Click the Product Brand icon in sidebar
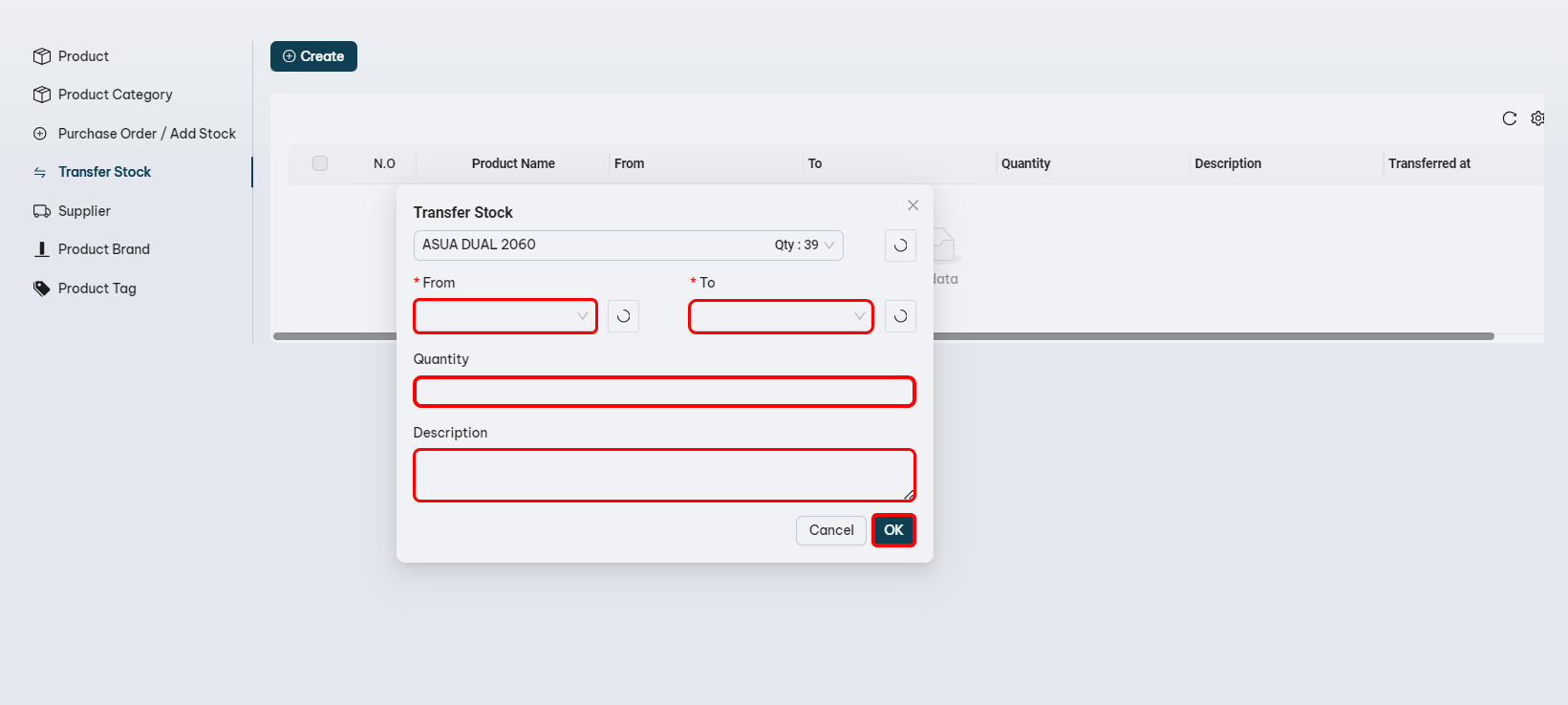This screenshot has height=705, width=1568. (x=41, y=249)
